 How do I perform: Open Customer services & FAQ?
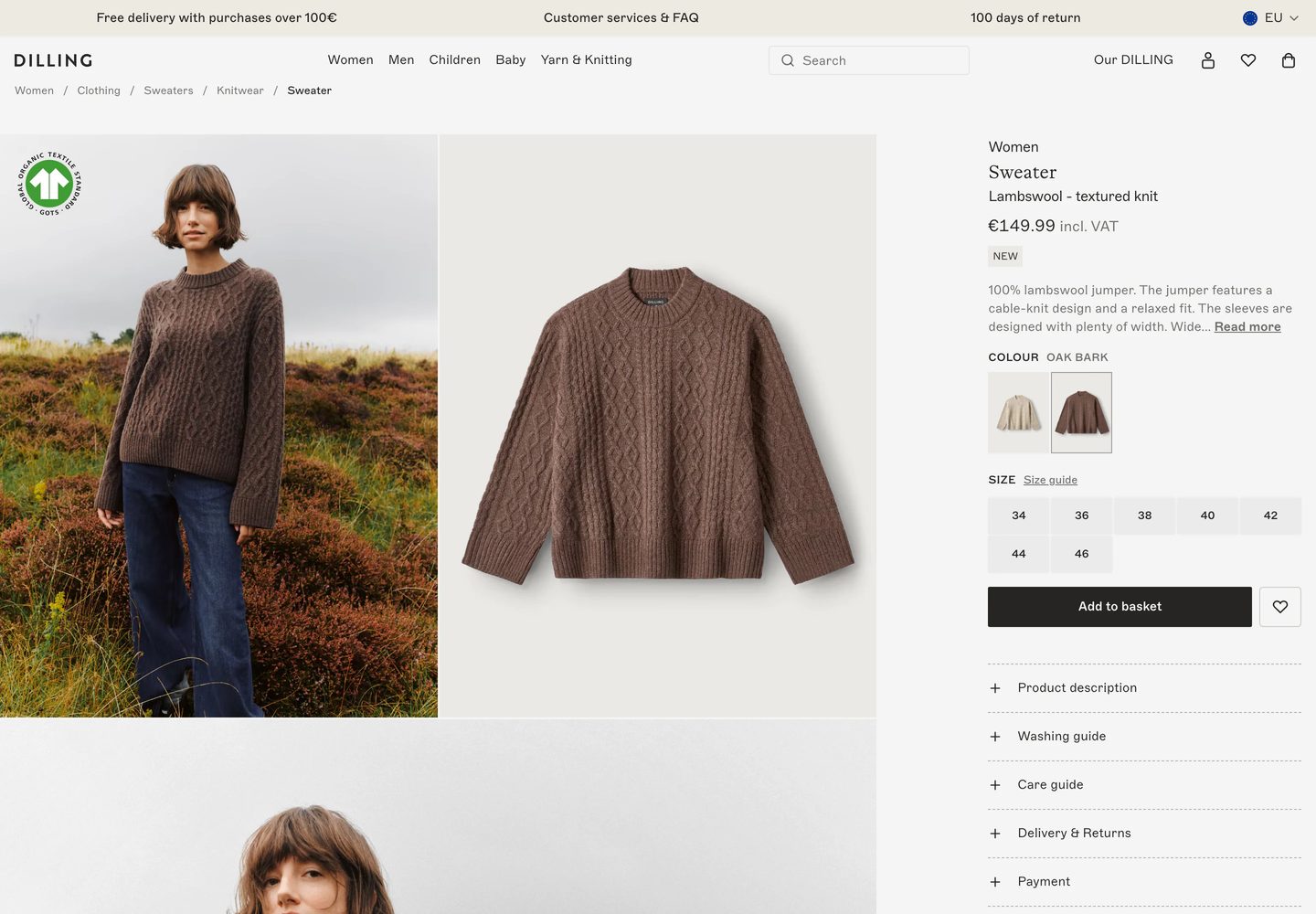click(621, 18)
